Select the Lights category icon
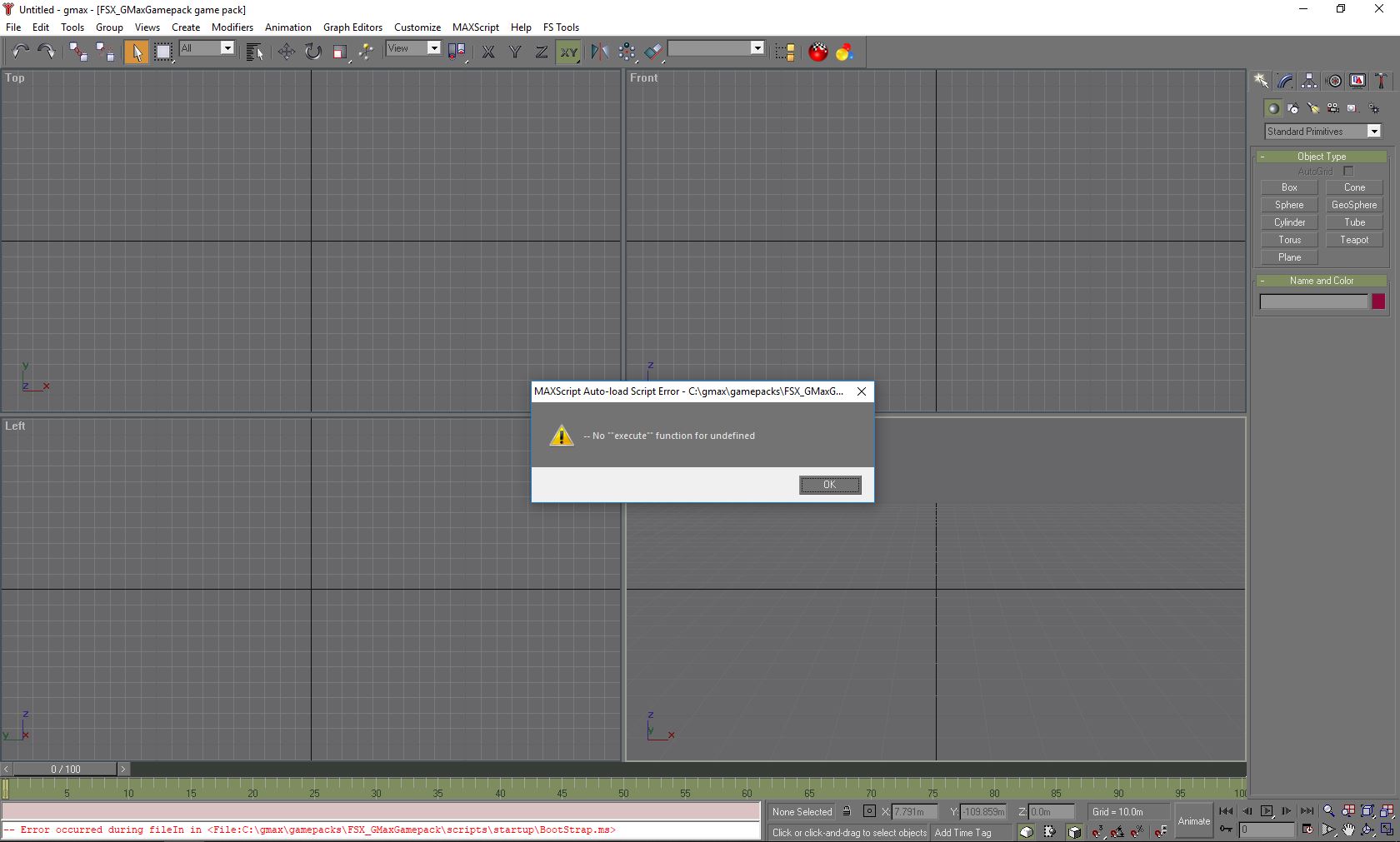The height and width of the screenshot is (842, 1400). click(x=1312, y=108)
